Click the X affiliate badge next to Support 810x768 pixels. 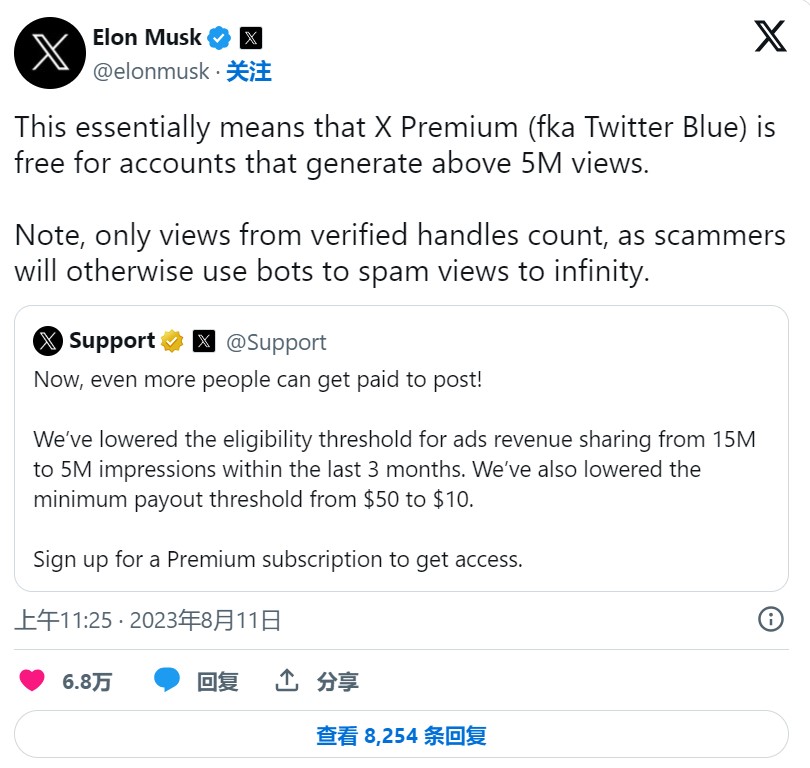204,341
